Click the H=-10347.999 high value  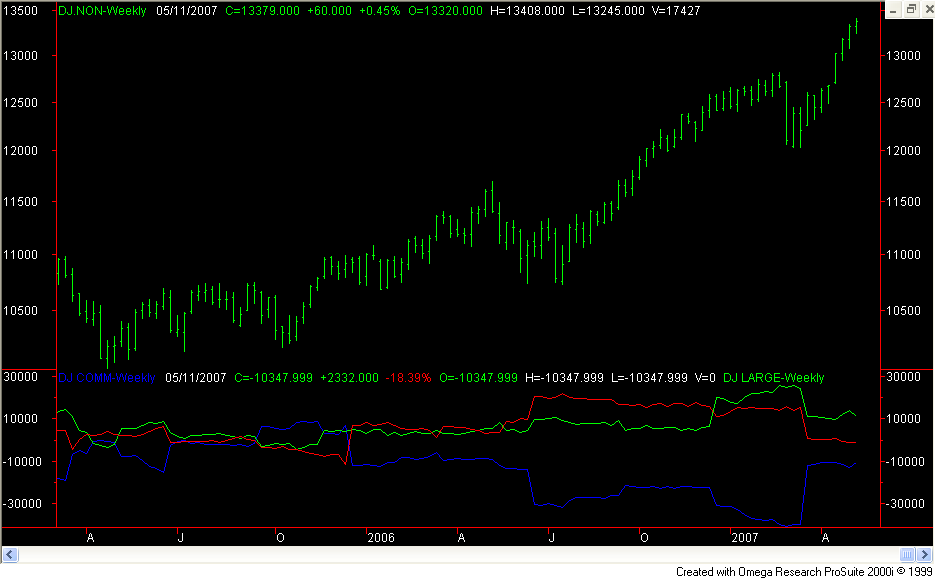click(x=565, y=378)
